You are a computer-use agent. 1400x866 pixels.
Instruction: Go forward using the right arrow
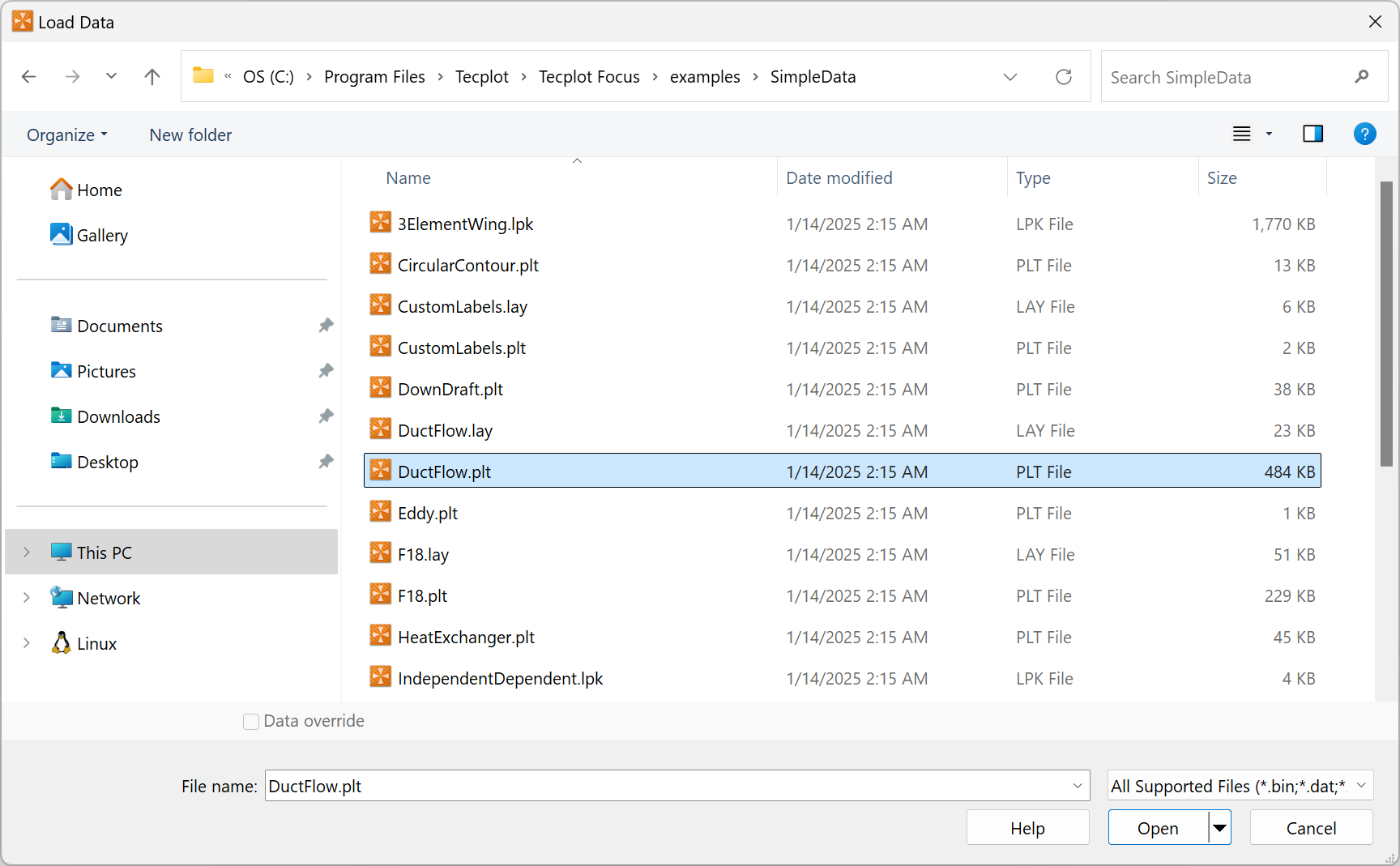coord(73,77)
